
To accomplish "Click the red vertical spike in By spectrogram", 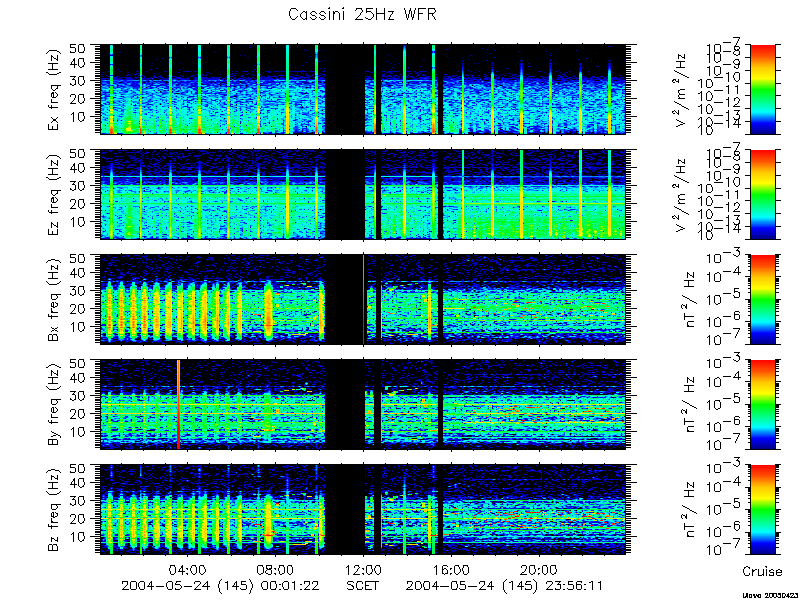I will 179,405.
